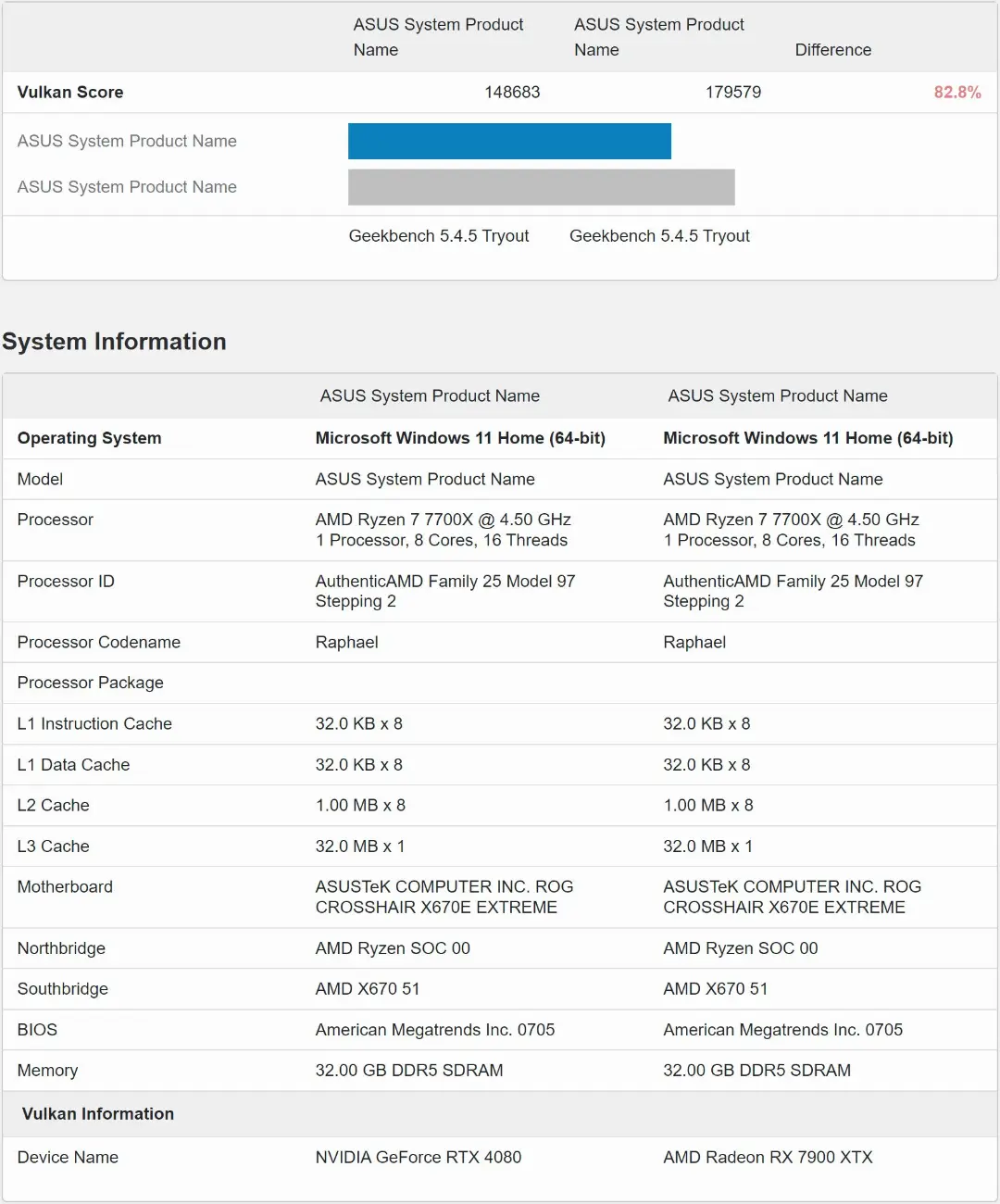
Task: Click the Processor Package row label
Action: (x=91, y=683)
